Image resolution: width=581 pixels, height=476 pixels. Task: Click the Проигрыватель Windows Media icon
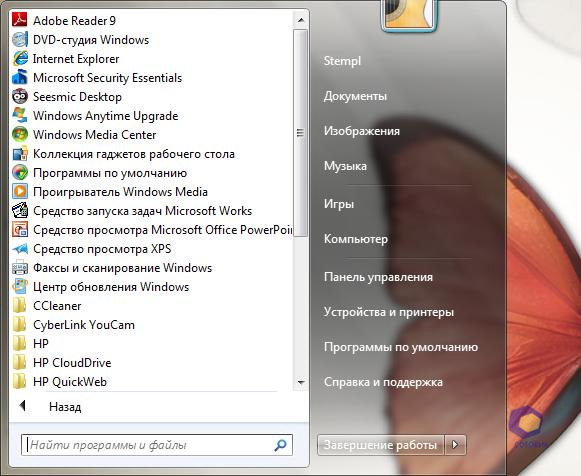coord(20,192)
